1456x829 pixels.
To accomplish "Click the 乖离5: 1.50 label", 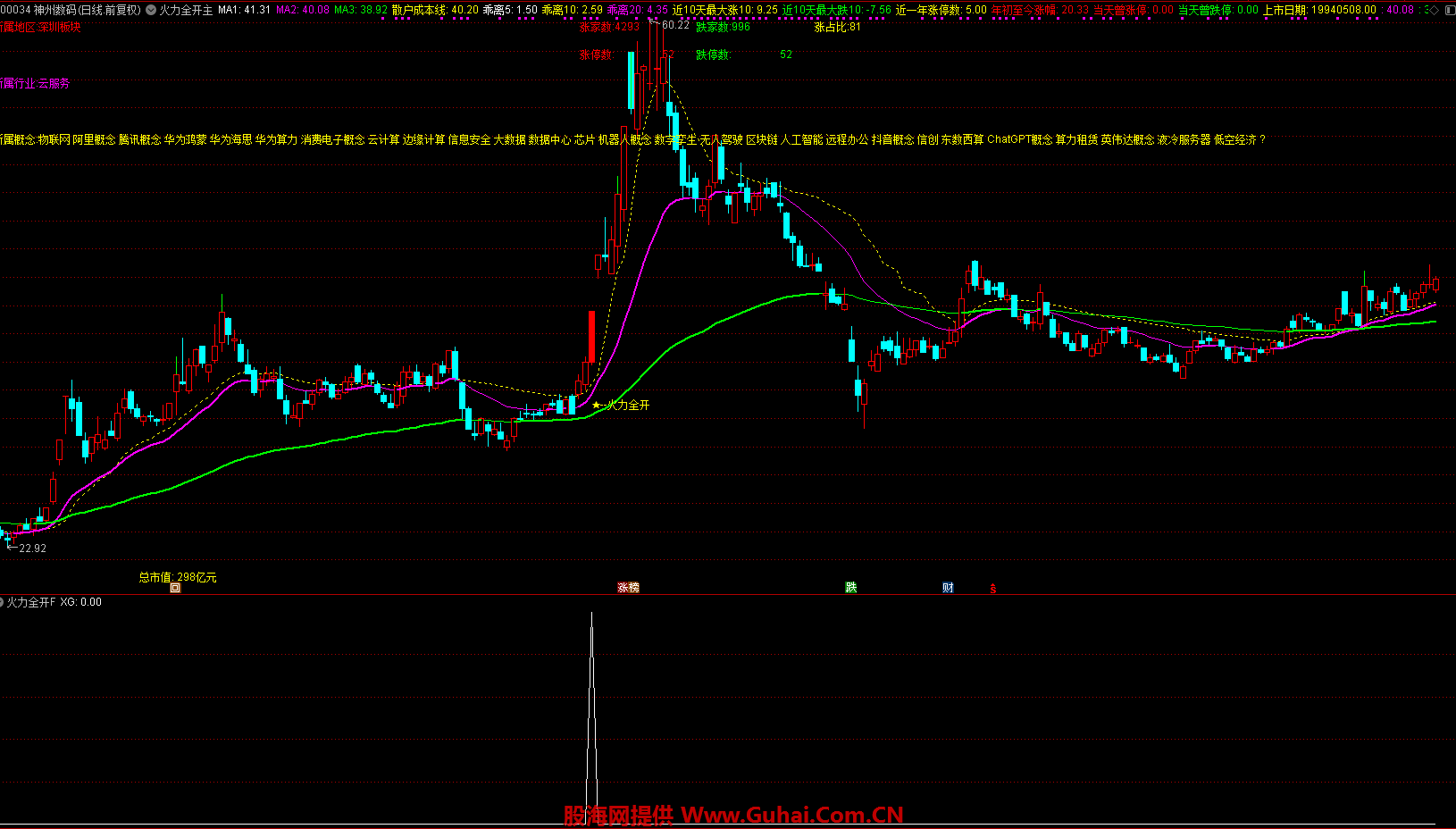I will coord(510,10).
